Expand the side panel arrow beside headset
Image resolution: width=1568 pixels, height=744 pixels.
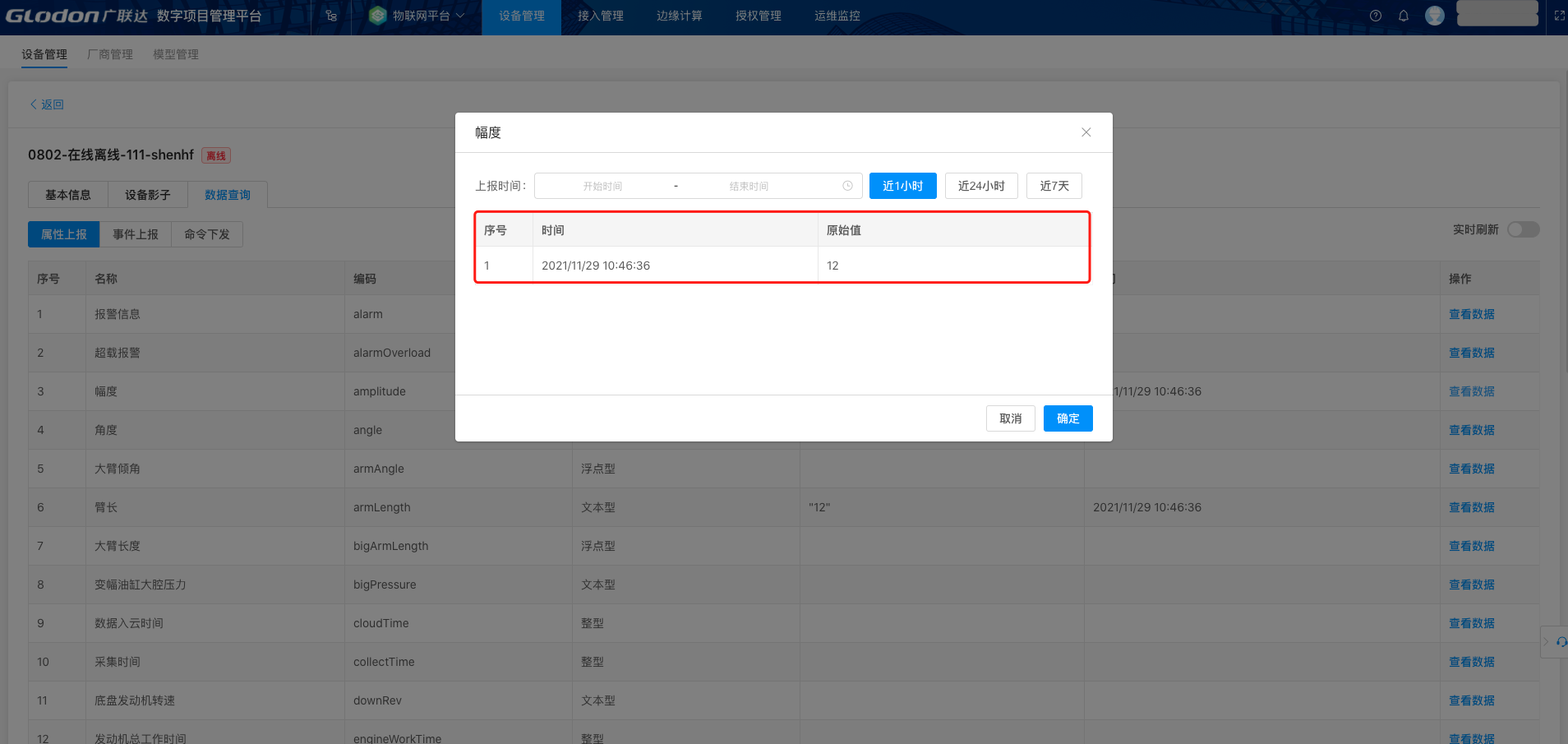pos(1546,642)
